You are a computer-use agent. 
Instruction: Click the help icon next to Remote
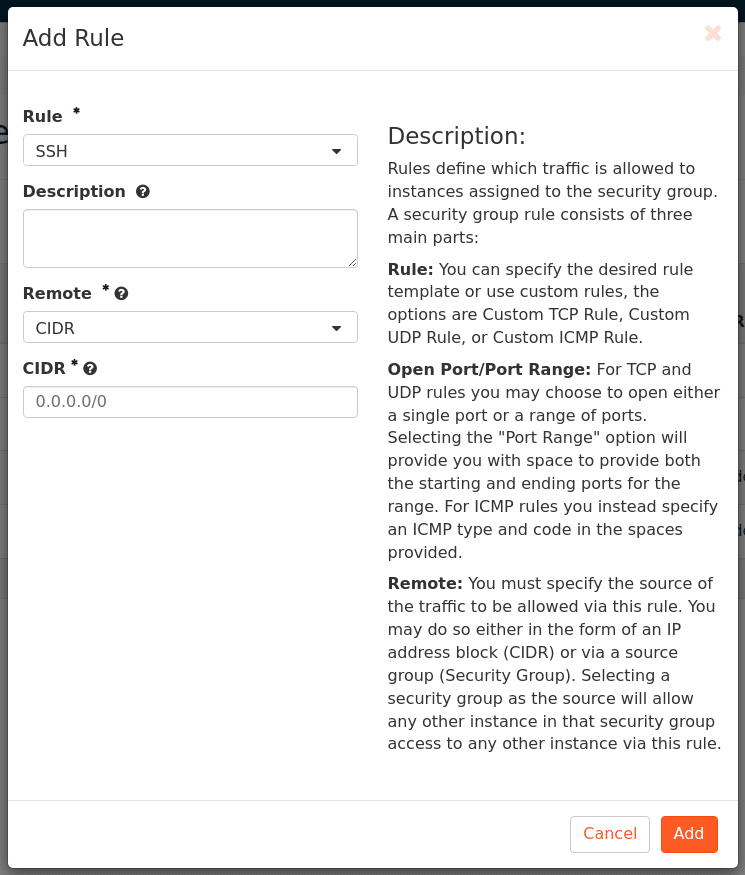coord(122,294)
